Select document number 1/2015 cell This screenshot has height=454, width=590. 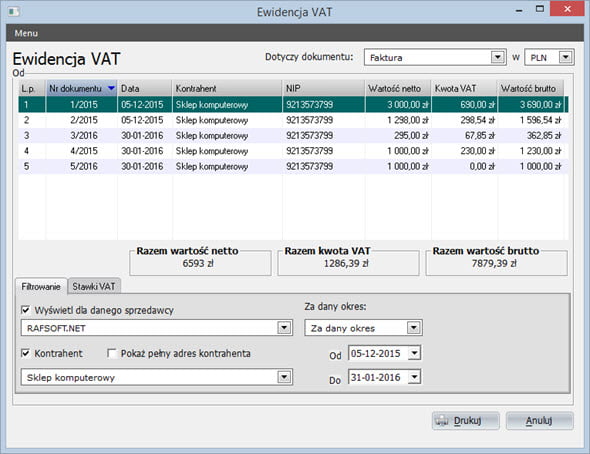[82, 105]
